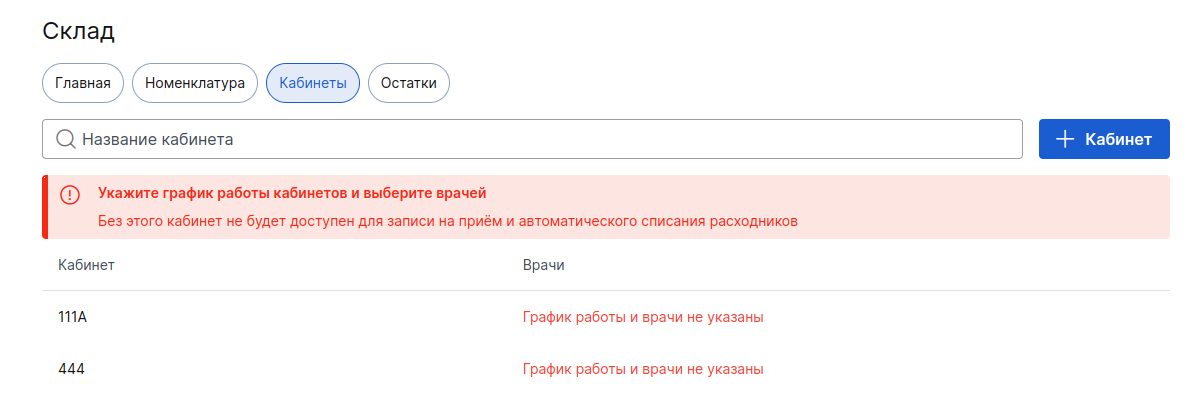Click the Кабинет column header
The image size is (1194, 399).
pos(86,265)
